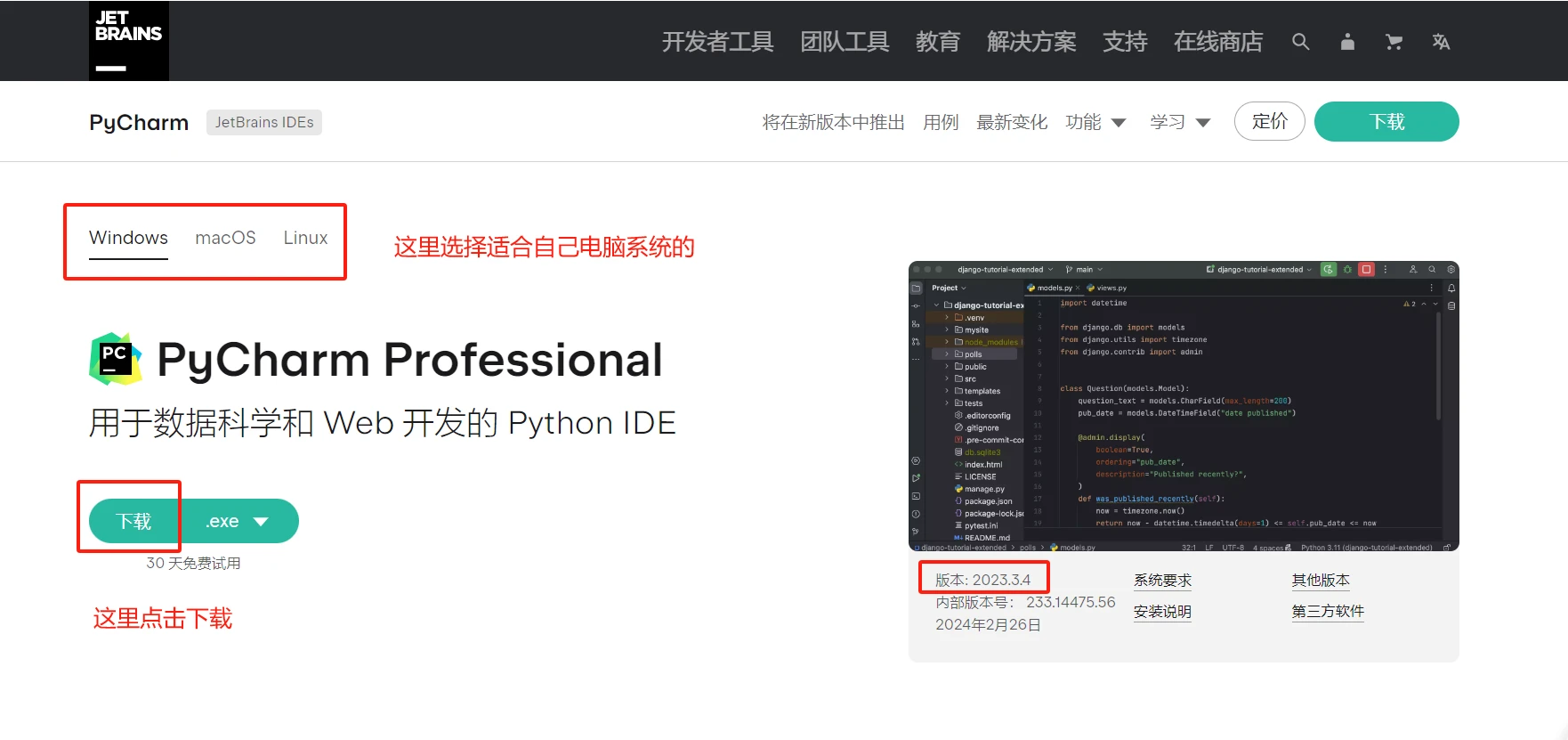Click 下载 button under PyCharm Professional
Screen dimensions: 1568x740
pos(134,521)
